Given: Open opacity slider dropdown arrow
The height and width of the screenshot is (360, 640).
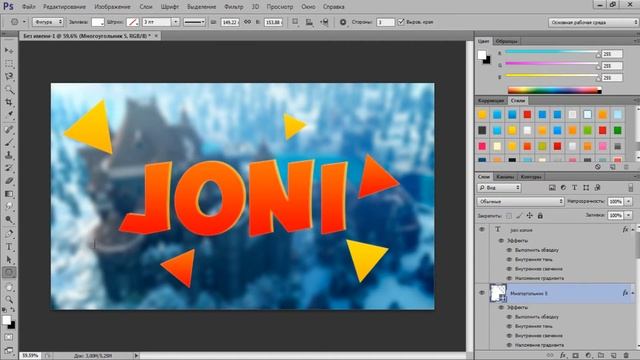Looking at the screenshot, I should pos(629,202).
